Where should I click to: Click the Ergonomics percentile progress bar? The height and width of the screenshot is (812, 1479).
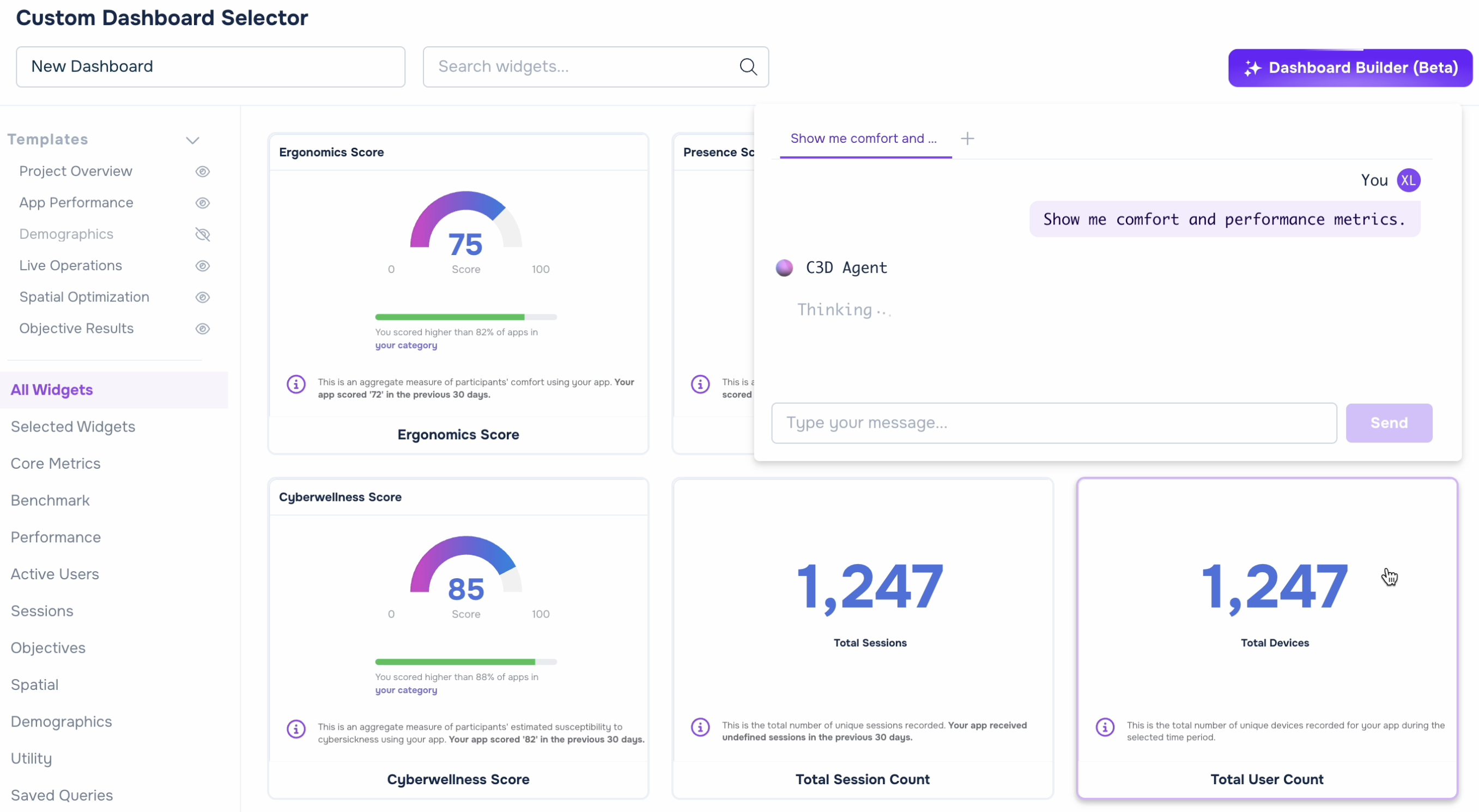click(x=466, y=317)
